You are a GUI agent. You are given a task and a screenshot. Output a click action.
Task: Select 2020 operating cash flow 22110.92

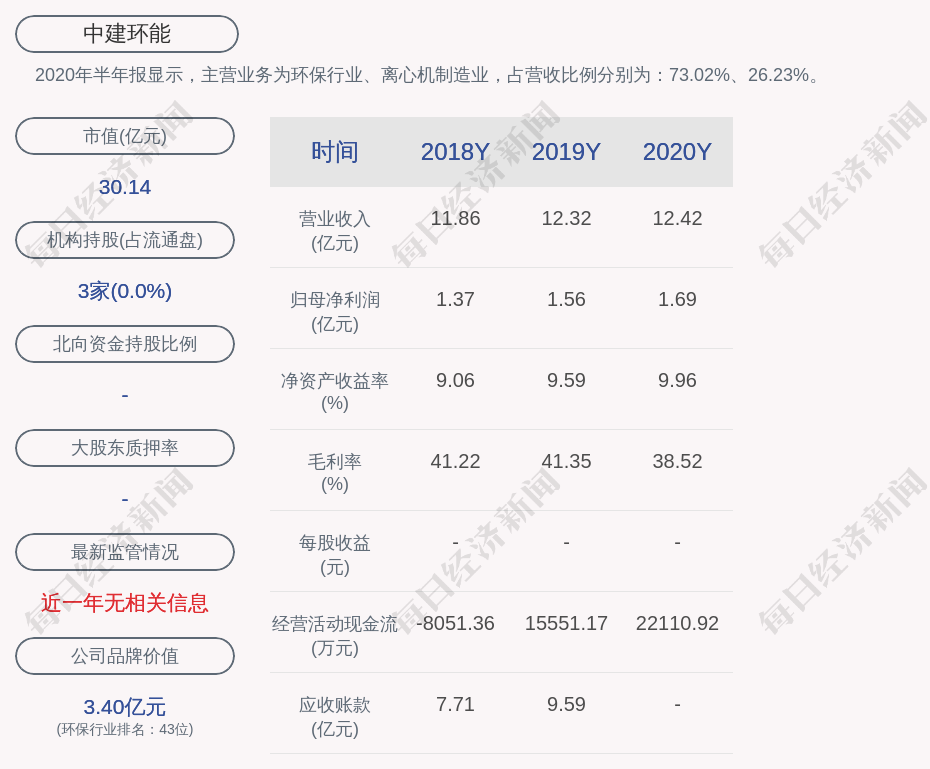pos(677,624)
